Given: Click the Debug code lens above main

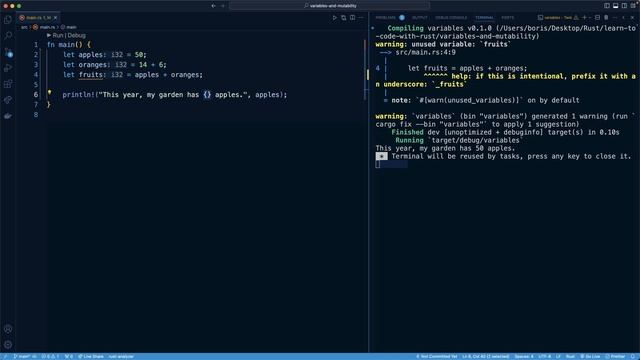Looking at the screenshot, I should (76, 36).
